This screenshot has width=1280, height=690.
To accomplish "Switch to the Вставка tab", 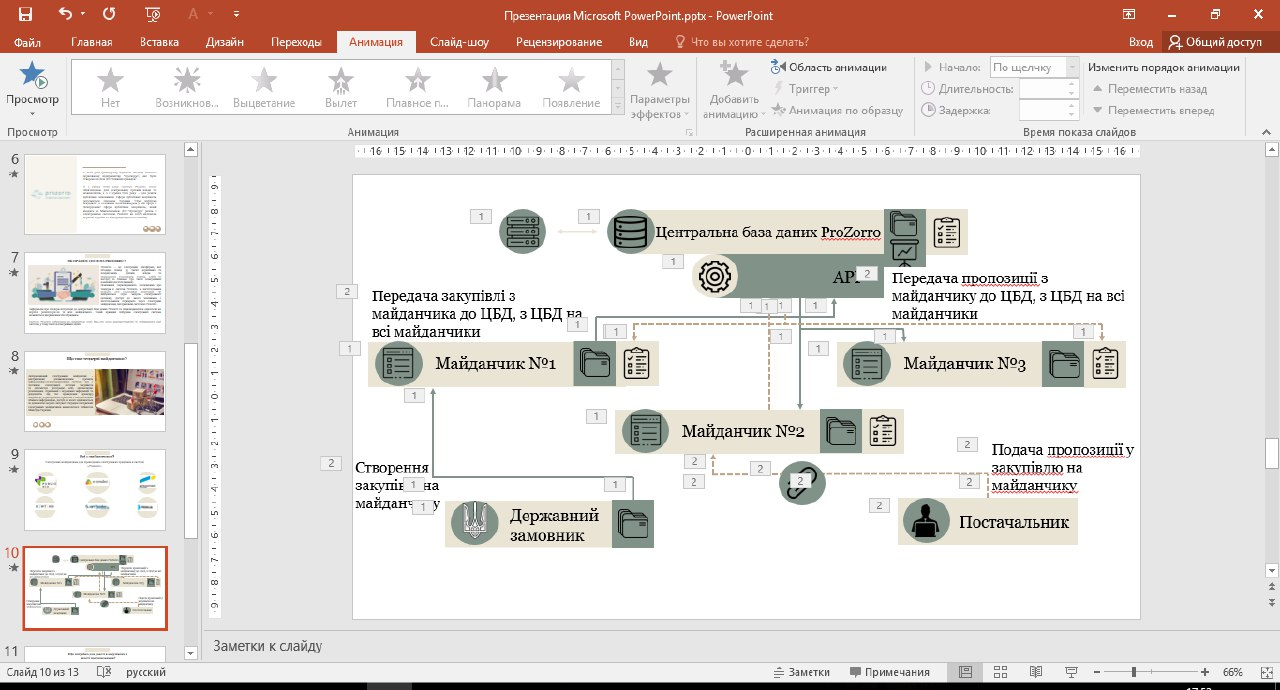I will (x=160, y=42).
